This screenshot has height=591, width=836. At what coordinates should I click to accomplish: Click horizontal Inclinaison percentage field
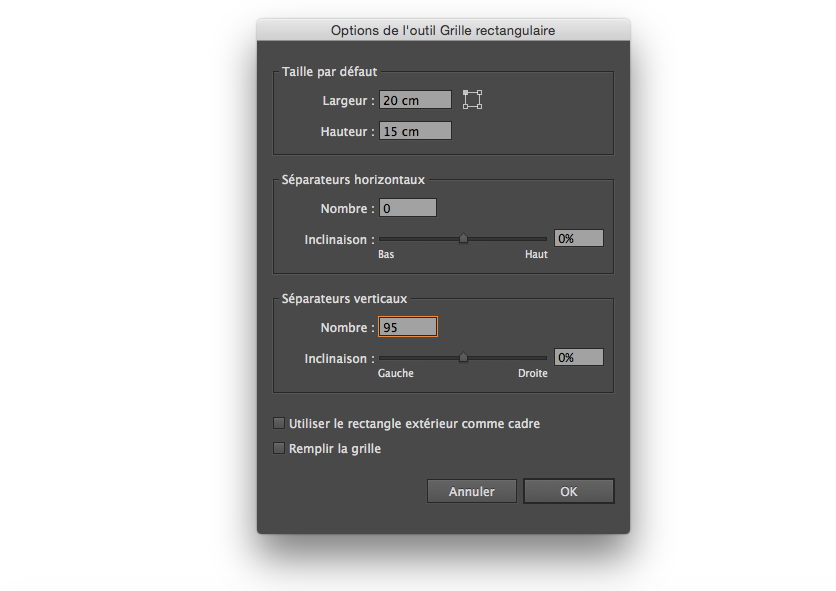click(579, 238)
